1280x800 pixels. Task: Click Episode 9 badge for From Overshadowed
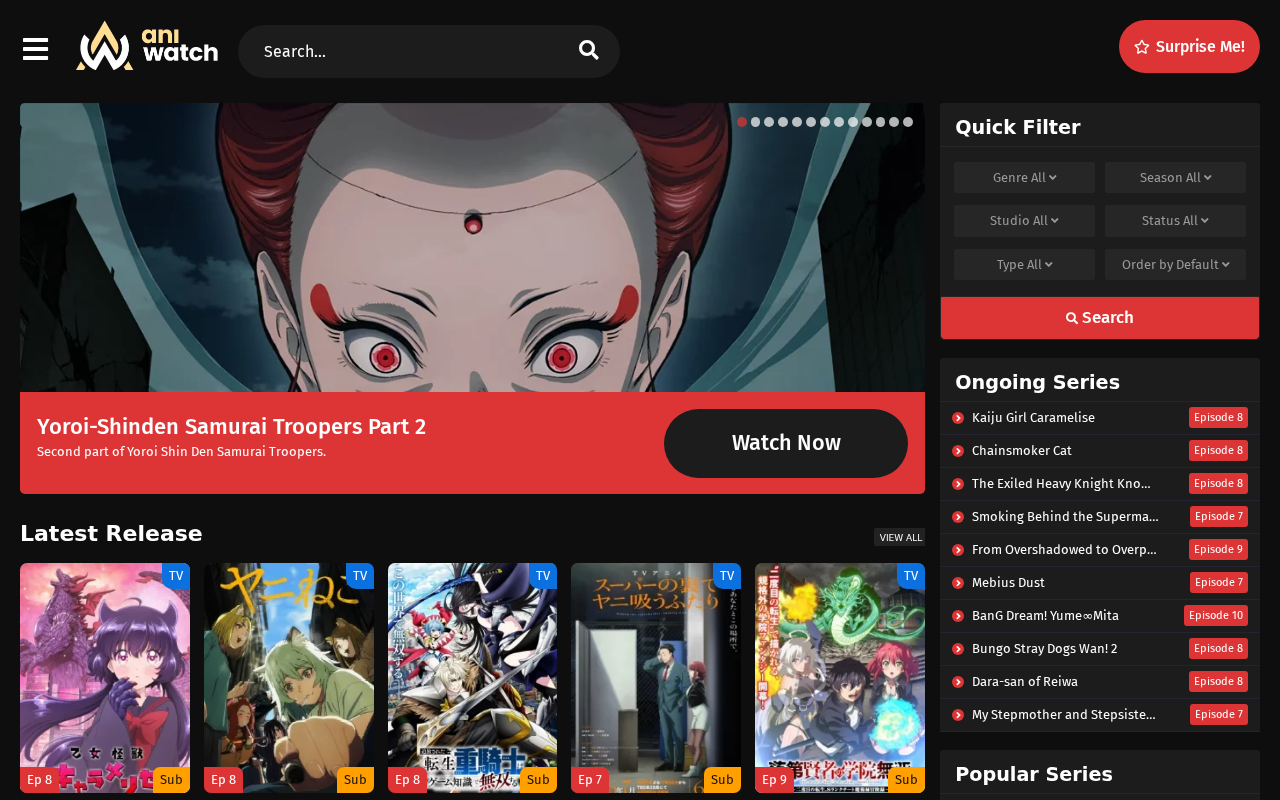click(x=1218, y=550)
